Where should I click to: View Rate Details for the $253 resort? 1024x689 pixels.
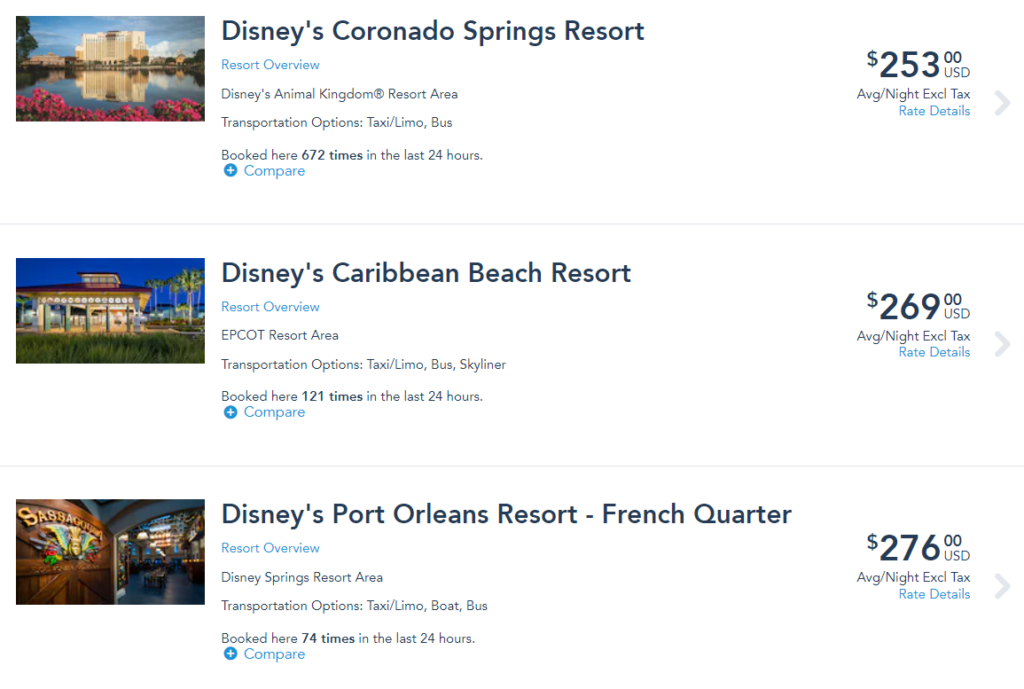click(934, 111)
